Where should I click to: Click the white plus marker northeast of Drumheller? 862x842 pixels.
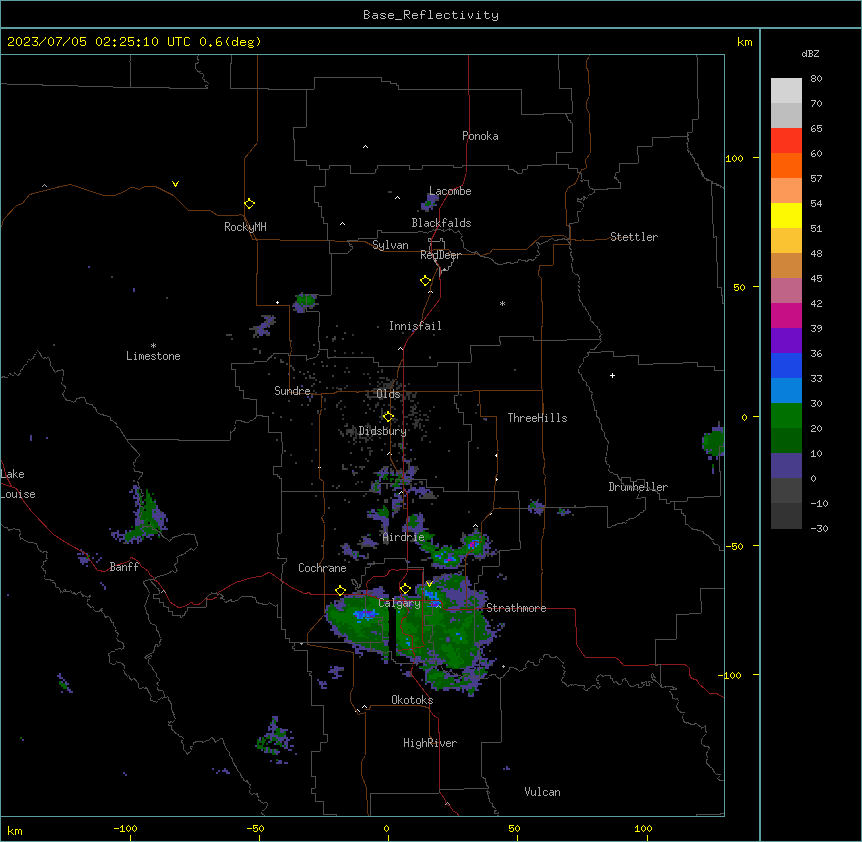coord(612,375)
